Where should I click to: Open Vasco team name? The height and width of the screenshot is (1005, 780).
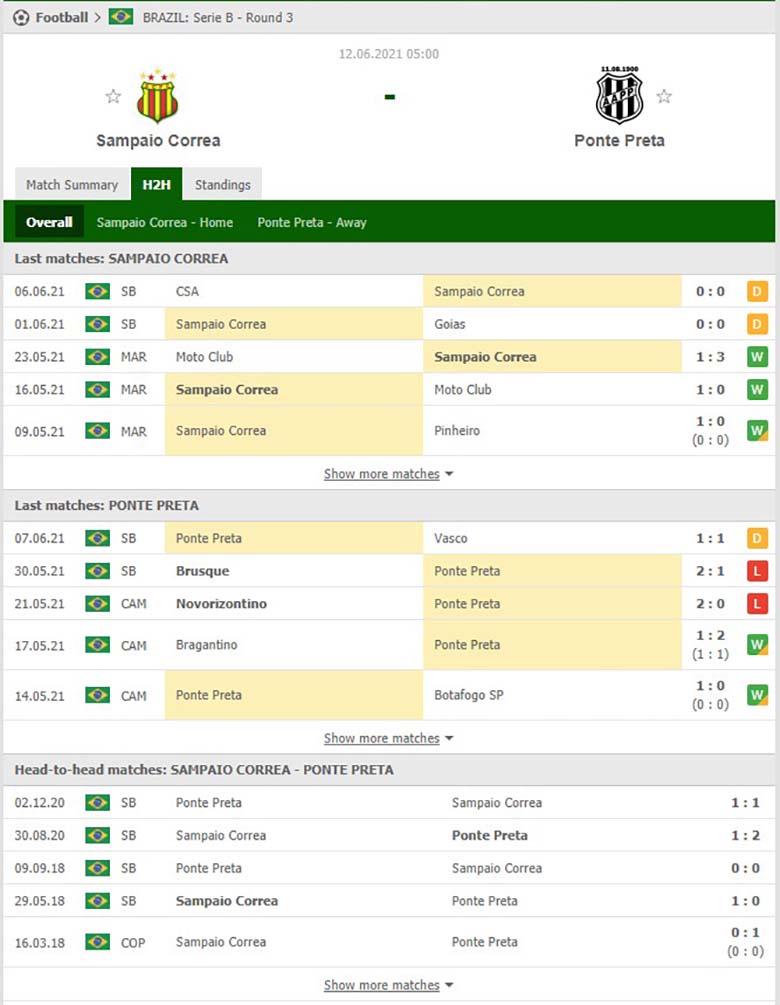(451, 538)
